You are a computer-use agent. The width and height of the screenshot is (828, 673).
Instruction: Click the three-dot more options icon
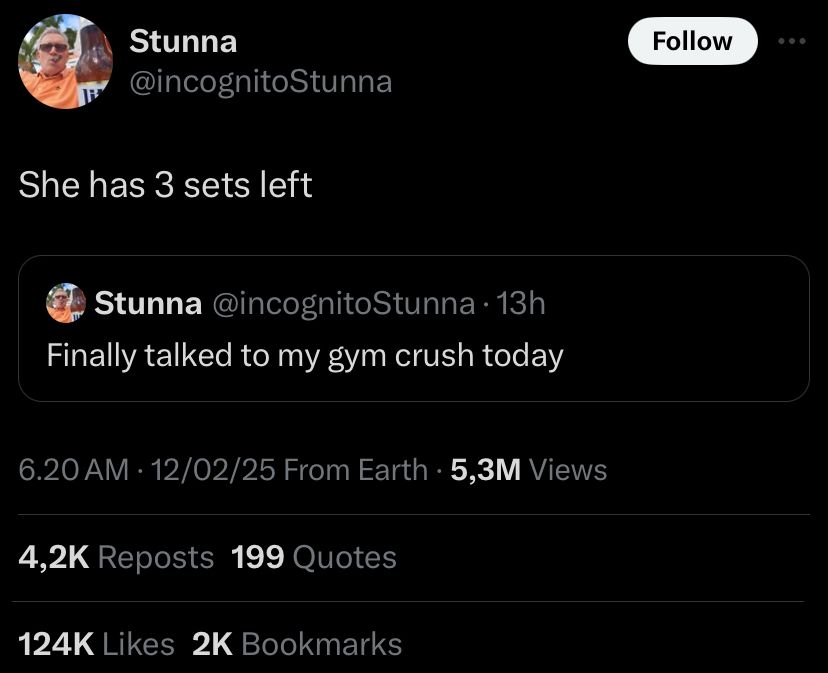click(791, 42)
